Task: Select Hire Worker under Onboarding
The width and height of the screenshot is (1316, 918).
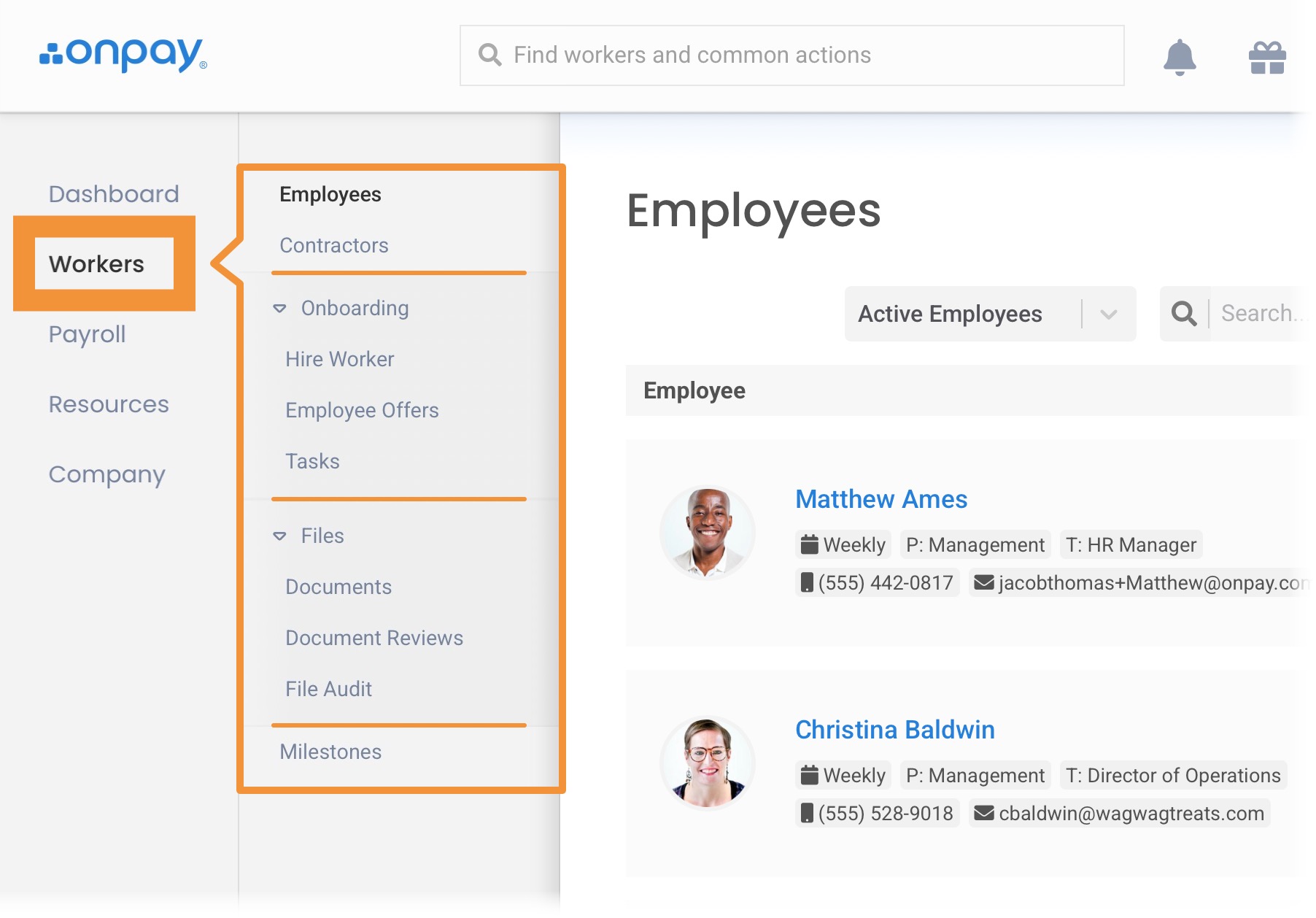Action: (x=339, y=359)
